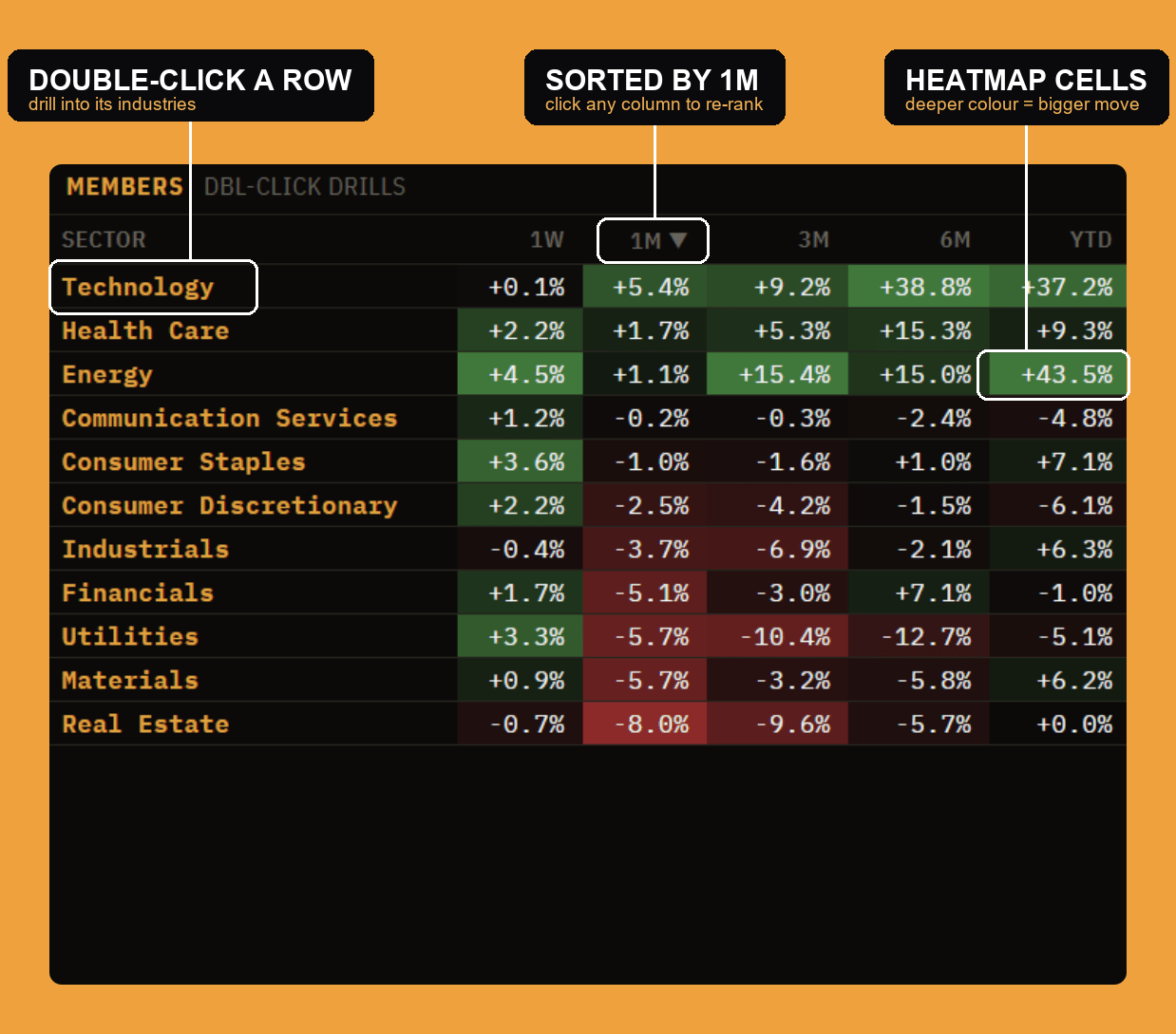The height and width of the screenshot is (1034, 1176).
Task: Click Industrials' 1M cell -3.7%
Action: pyautogui.click(x=645, y=549)
